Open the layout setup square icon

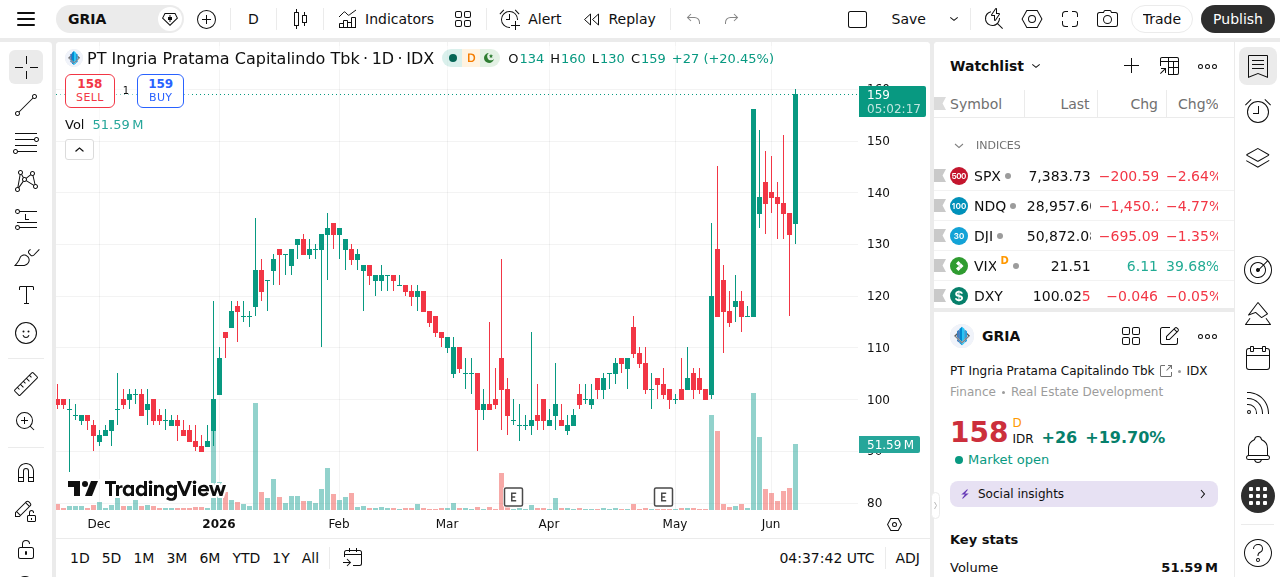pos(857,19)
